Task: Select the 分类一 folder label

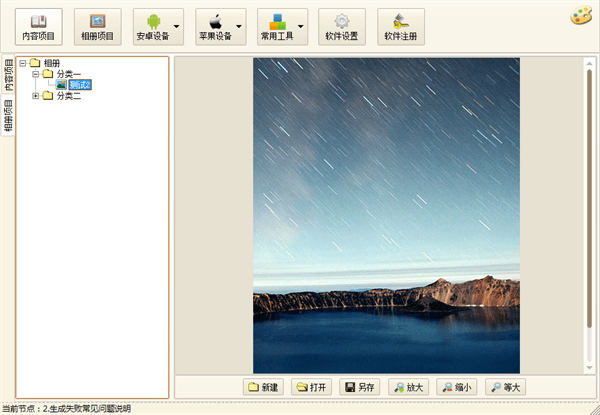Action: point(69,74)
